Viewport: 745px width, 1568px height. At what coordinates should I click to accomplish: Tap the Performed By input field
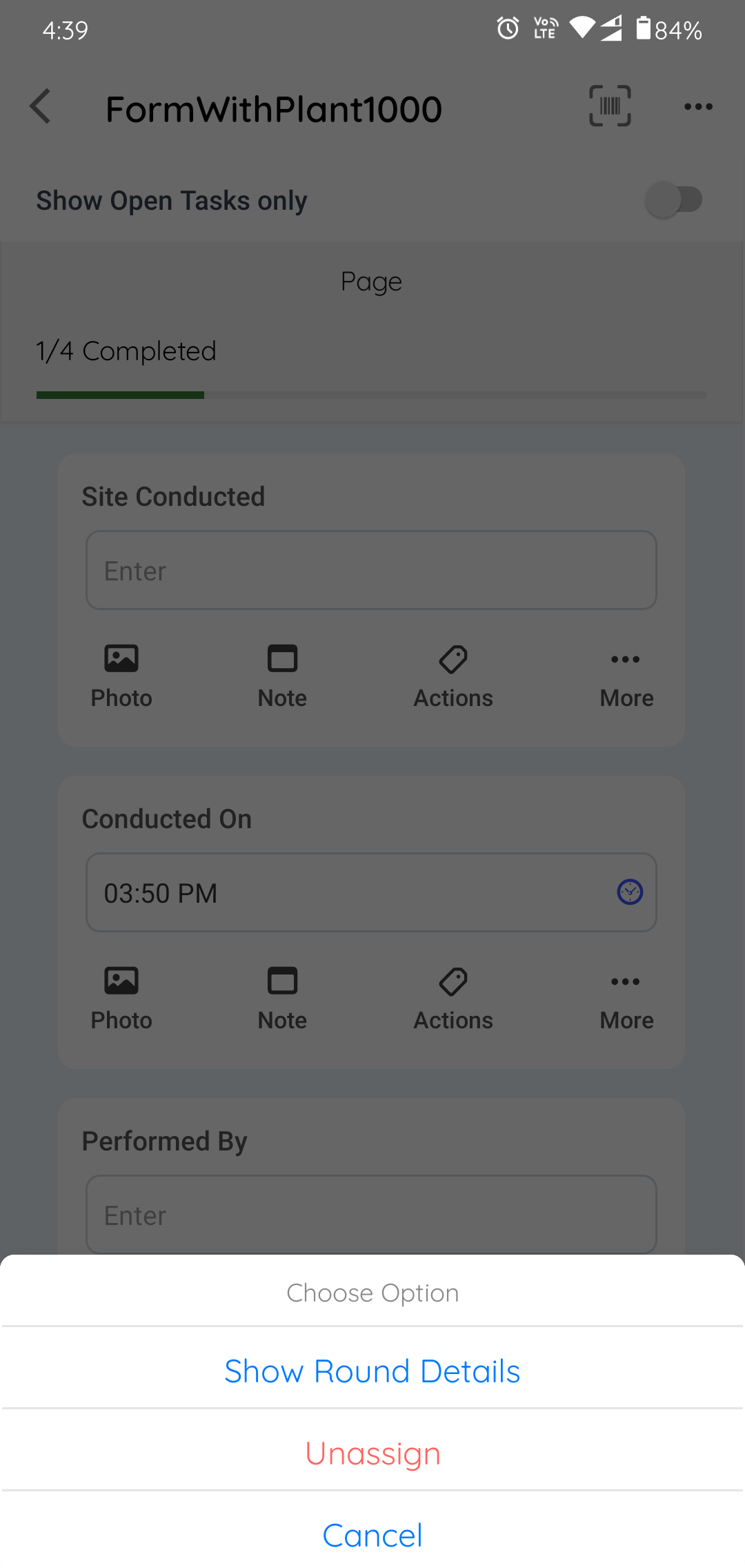[x=371, y=1215]
